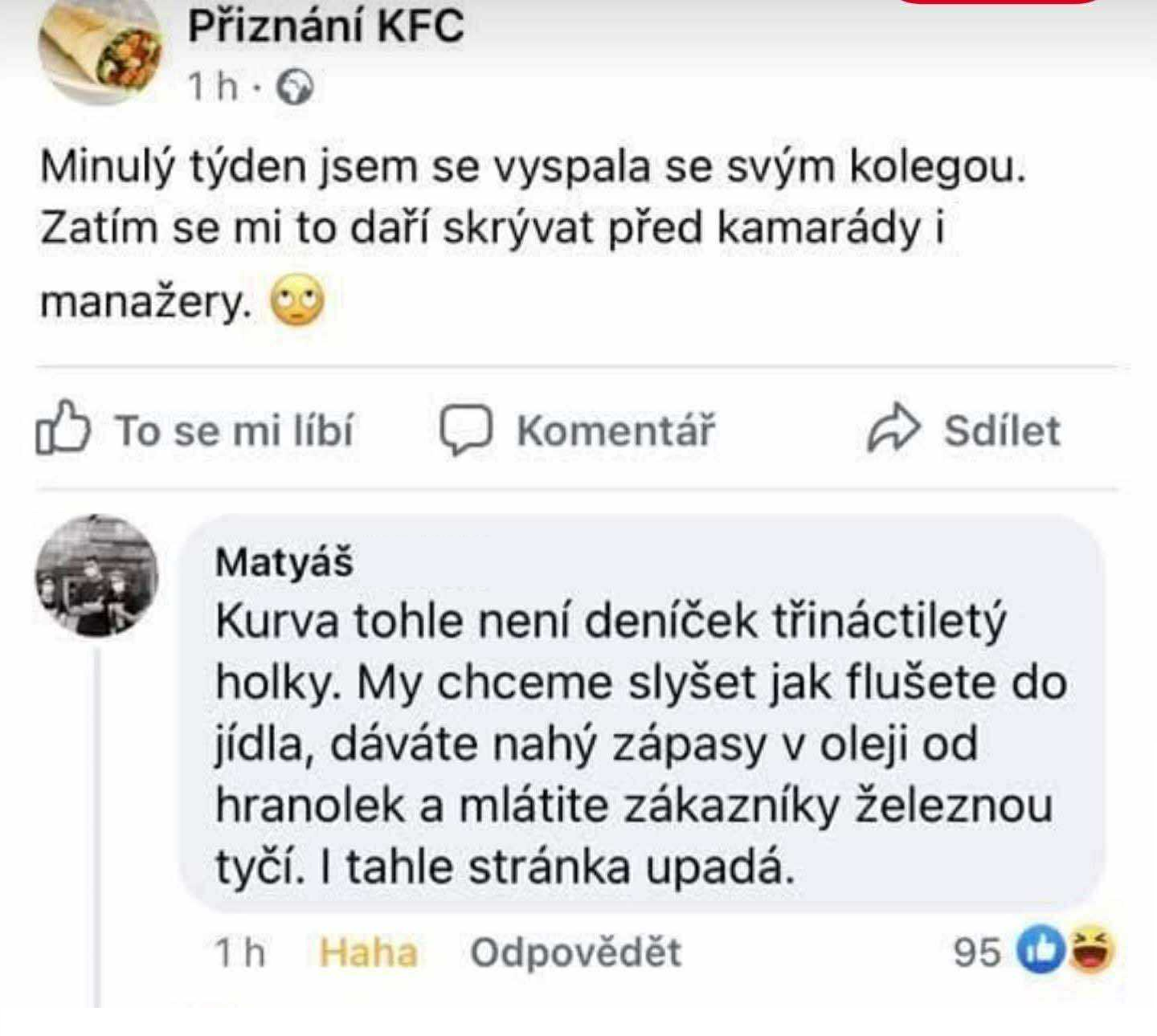The width and height of the screenshot is (1157, 1036).
Task: Open Matyáš's profile picture
Action: coord(96,575)
